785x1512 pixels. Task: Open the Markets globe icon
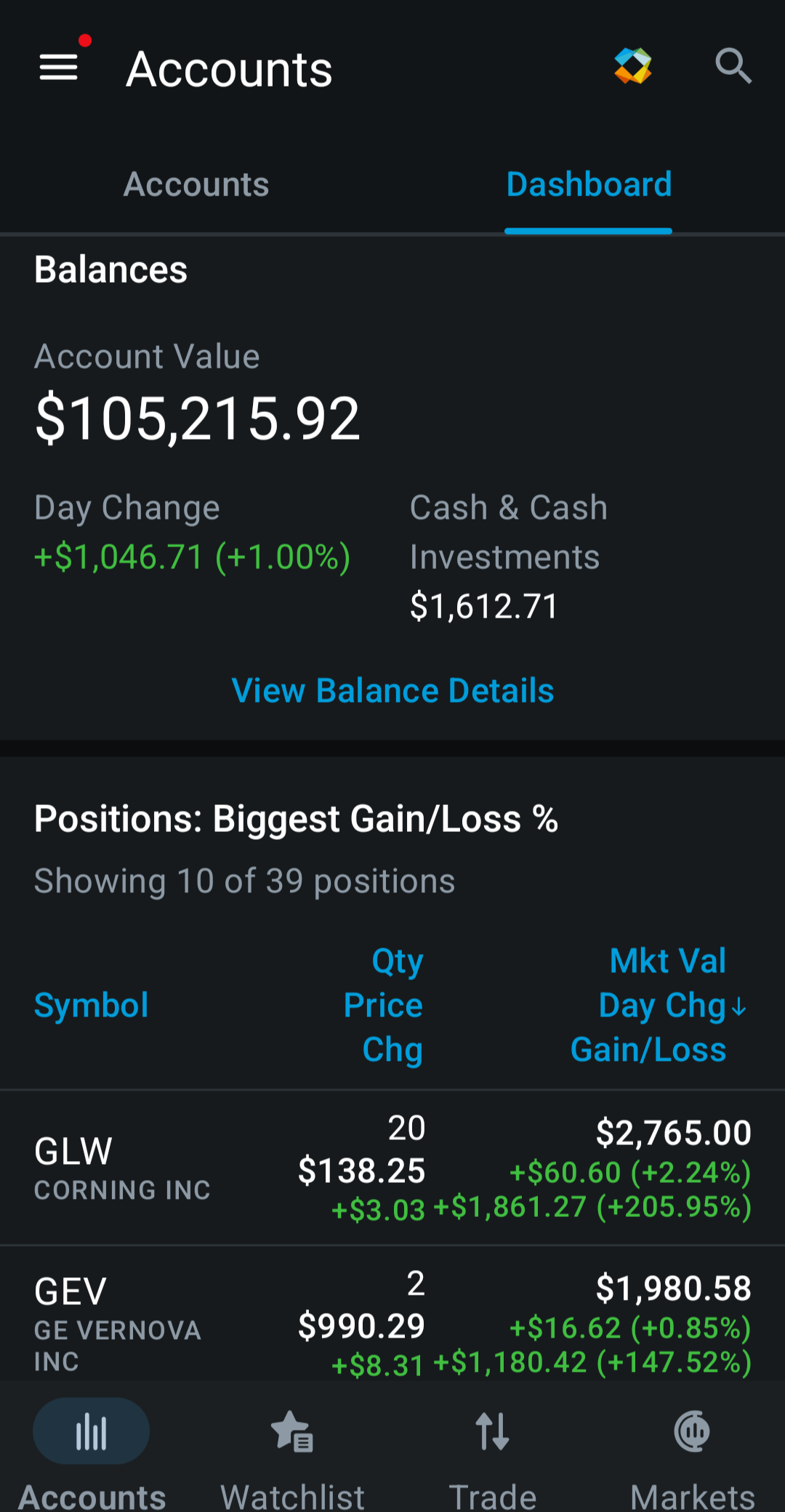tap(692, 1431)
